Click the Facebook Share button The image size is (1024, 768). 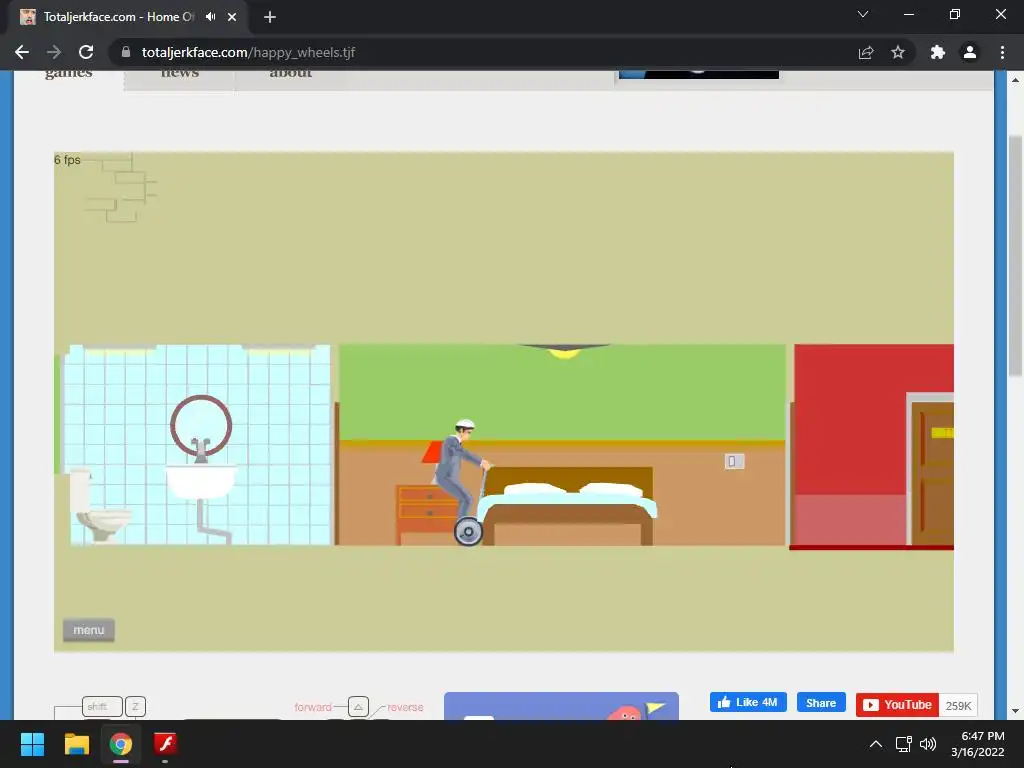click(821, 703)
